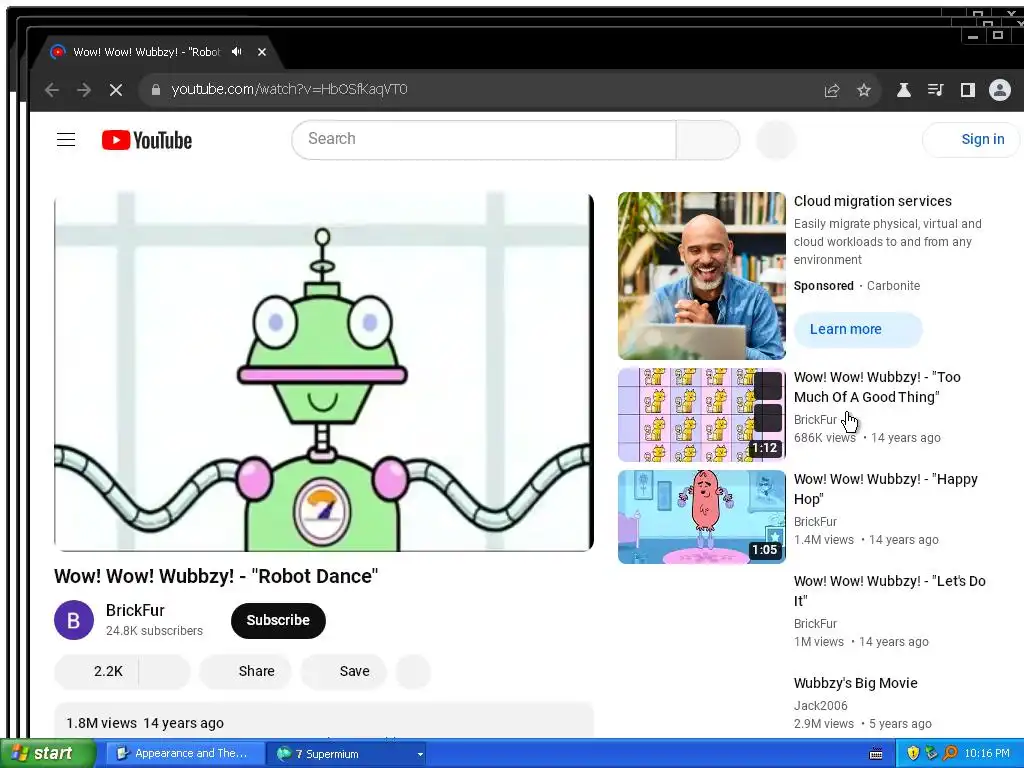Click the voice search mic placeholder

[776, 140]
